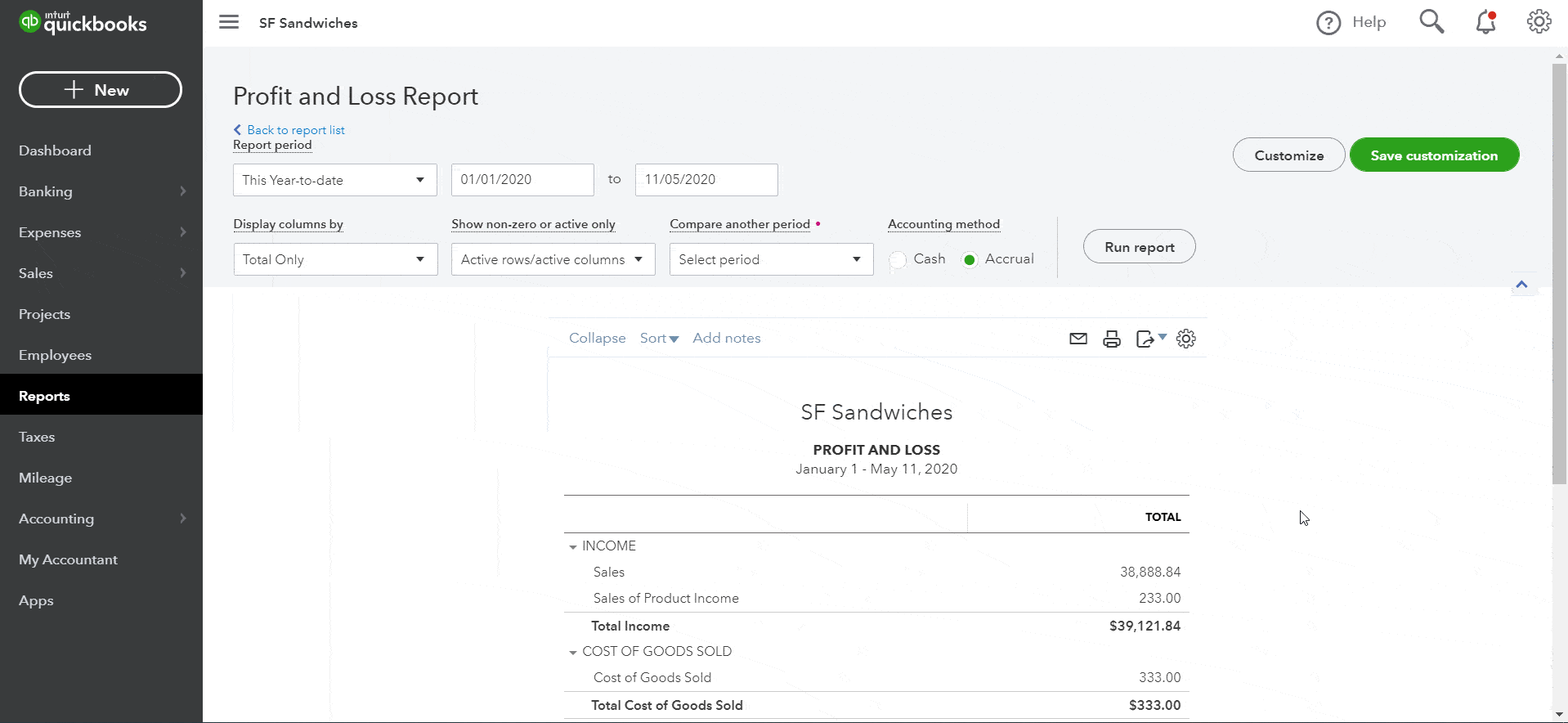1568x723 pixels.
Task: Open Apps in sidebar
Action: click(36, 600)
